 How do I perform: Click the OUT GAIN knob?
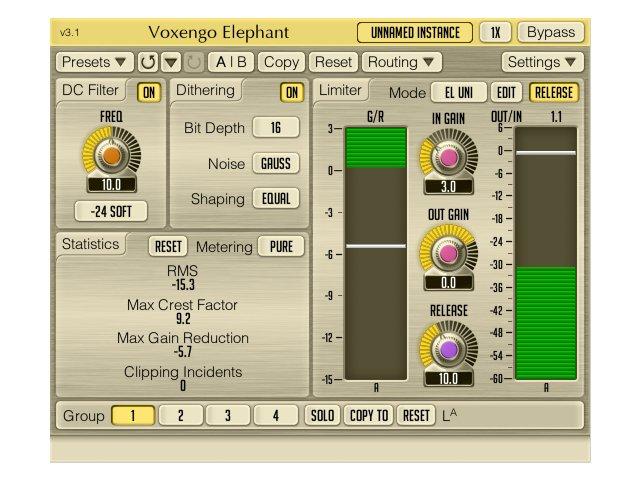point(448,253)
